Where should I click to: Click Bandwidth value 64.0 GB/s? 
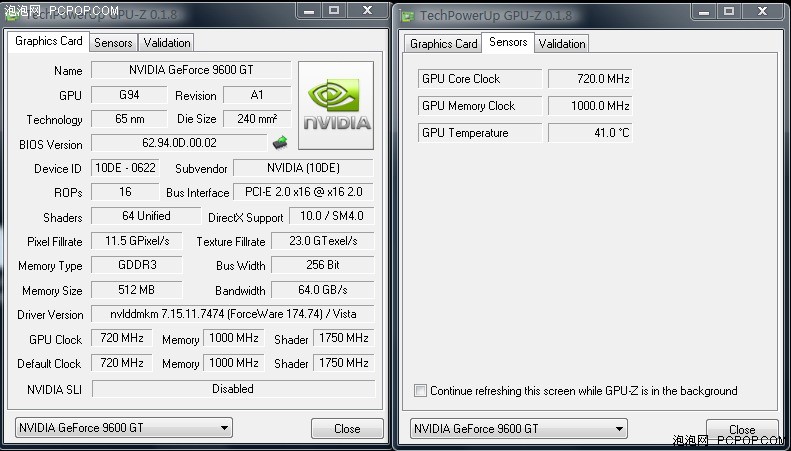(x=323, y=290)
